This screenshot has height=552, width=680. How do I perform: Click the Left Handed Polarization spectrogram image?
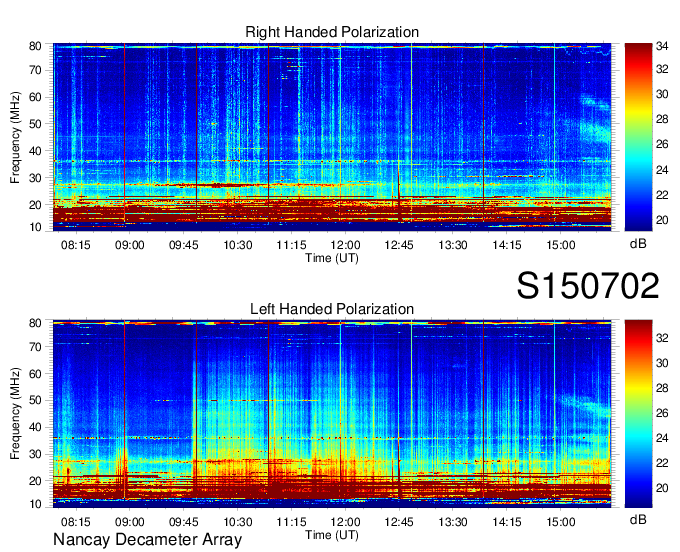click(332, 414)
